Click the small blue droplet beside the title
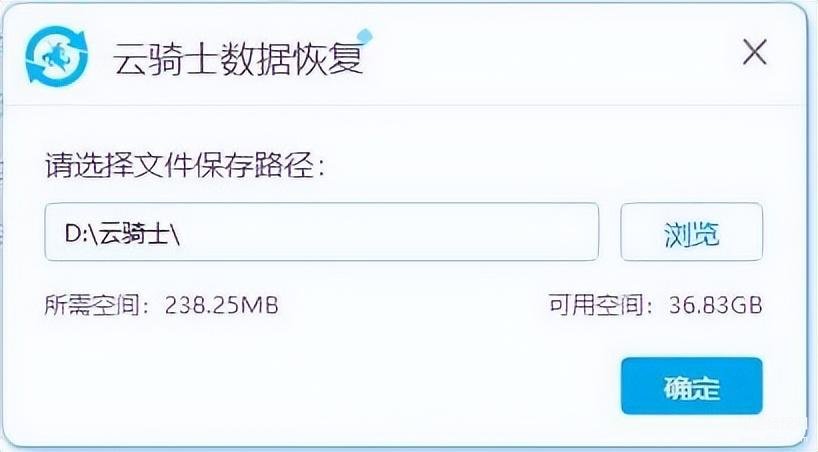The image size is (818, 452). (365, 35)
